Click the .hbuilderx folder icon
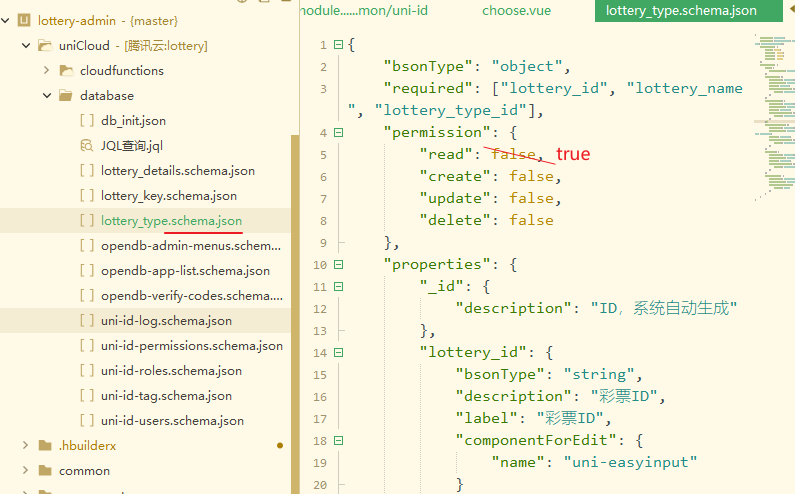795x494 pixels. tap(45, 445)
